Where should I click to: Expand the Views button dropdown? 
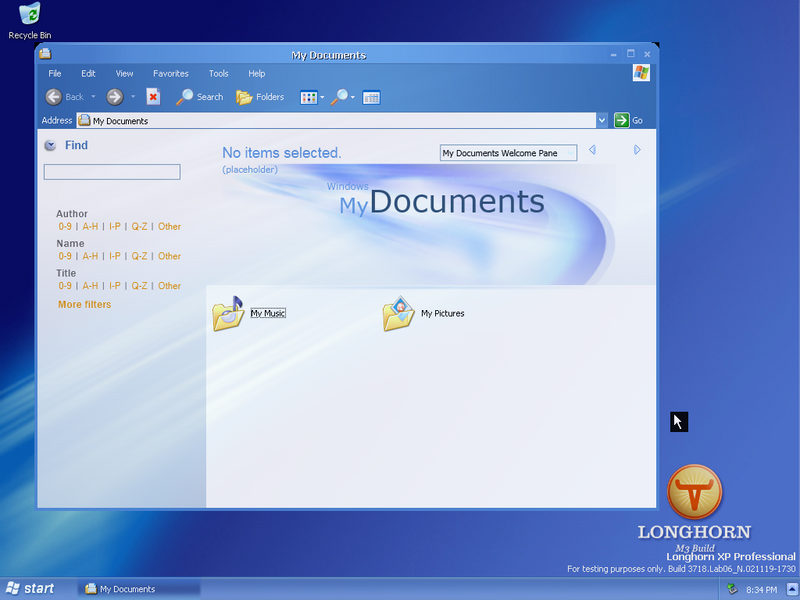(x=322, y=98)
